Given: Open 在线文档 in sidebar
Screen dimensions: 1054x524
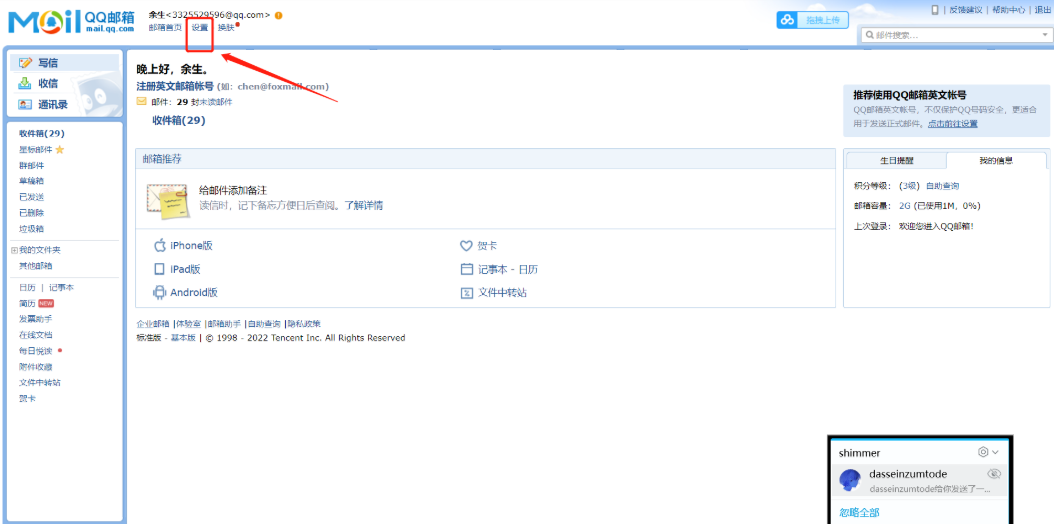Looking at the screenshot, I should [36, 335].
